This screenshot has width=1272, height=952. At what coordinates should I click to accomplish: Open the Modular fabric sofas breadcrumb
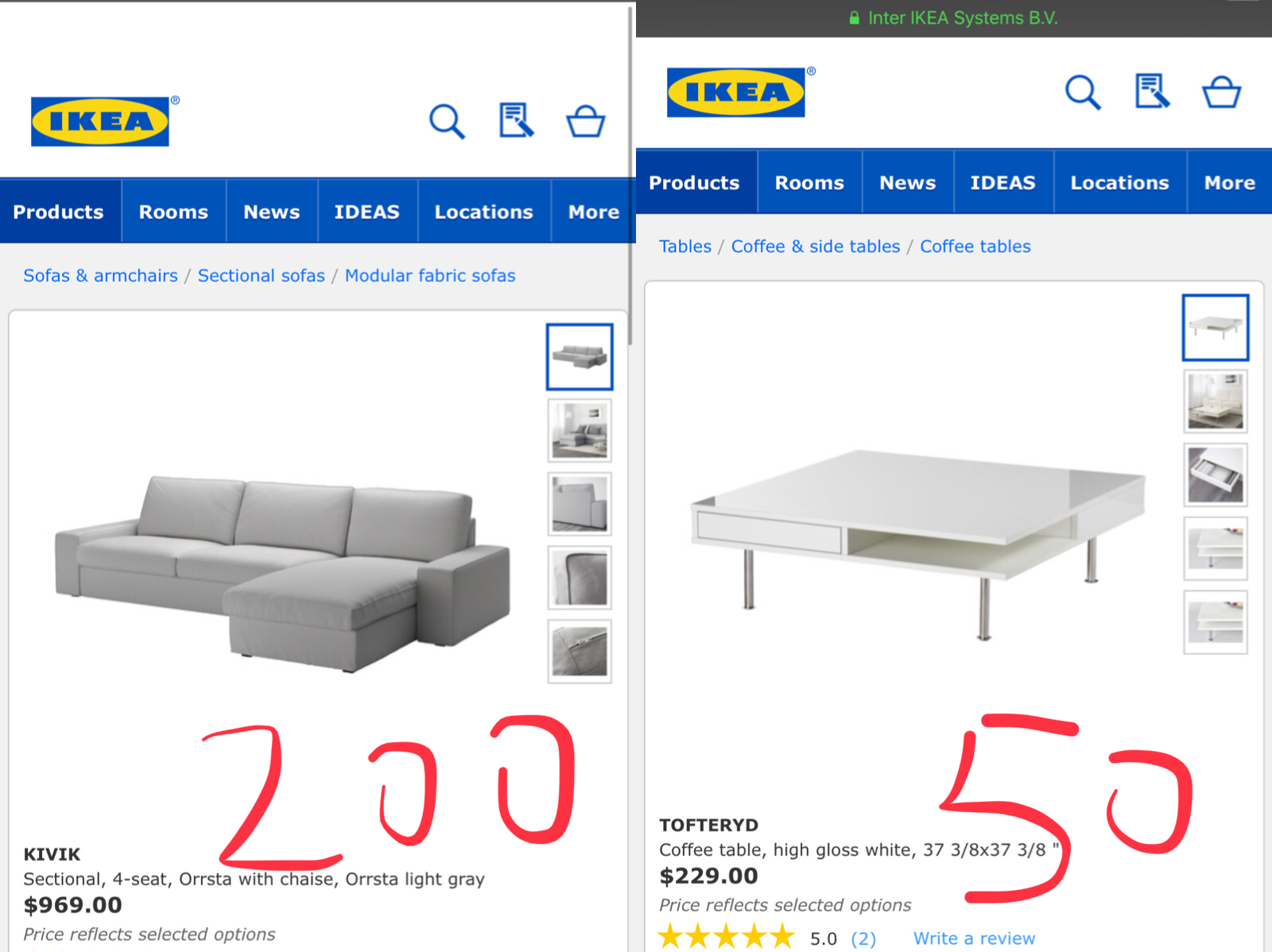[430, 276]
